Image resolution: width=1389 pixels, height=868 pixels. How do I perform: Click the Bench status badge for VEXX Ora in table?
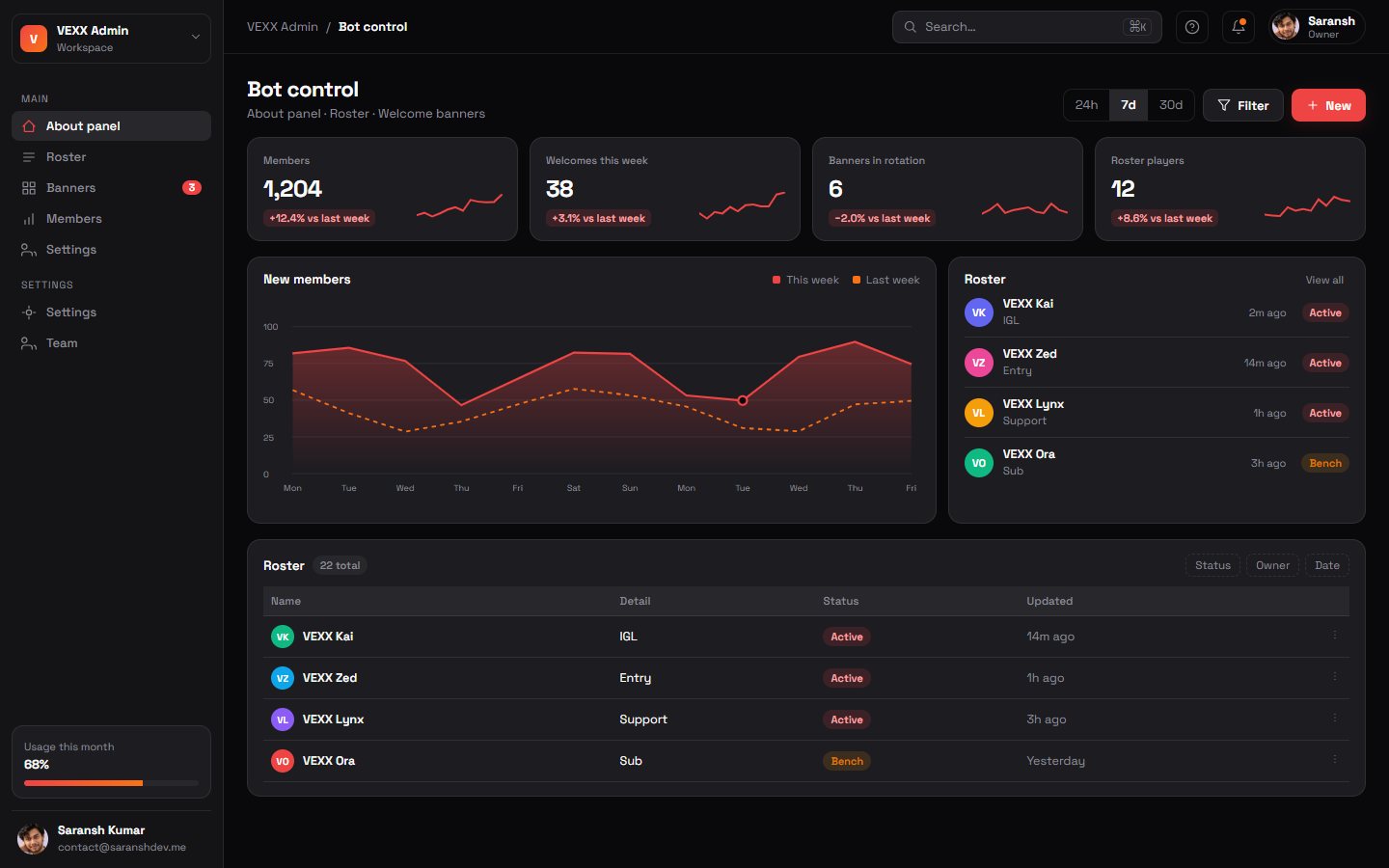point(847,761)
